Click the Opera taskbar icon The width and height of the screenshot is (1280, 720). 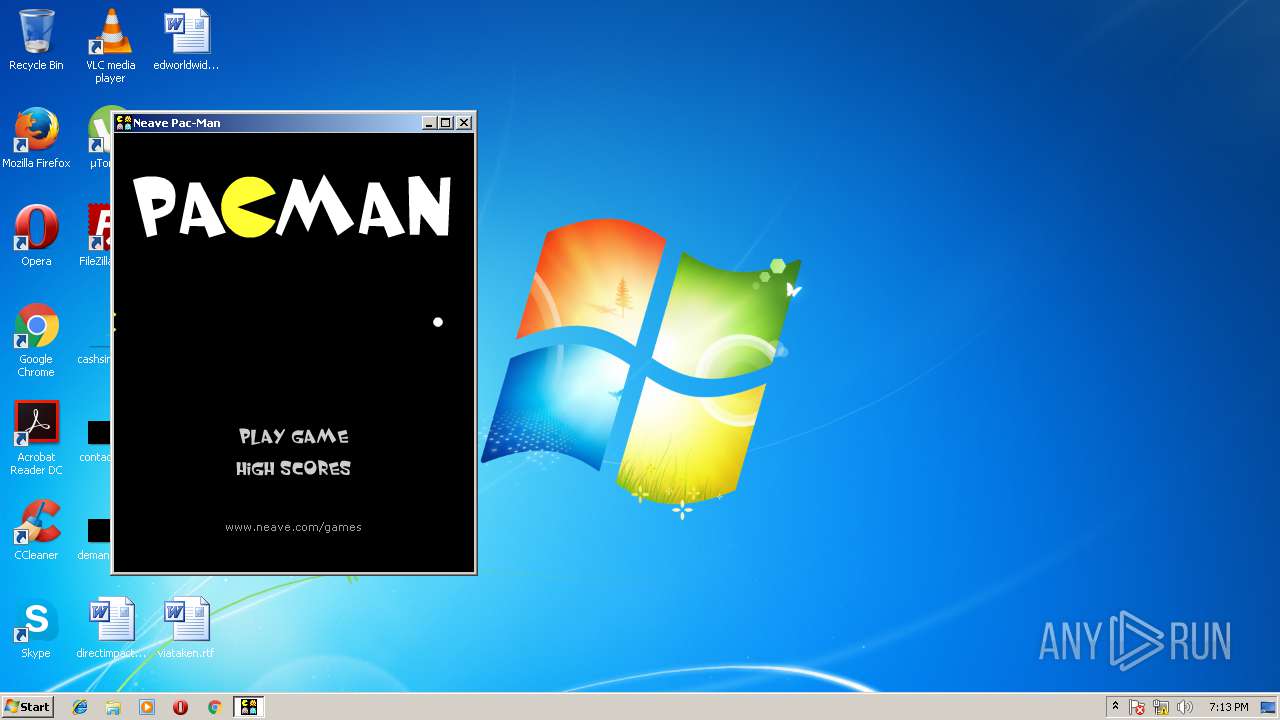coord(181,707)
